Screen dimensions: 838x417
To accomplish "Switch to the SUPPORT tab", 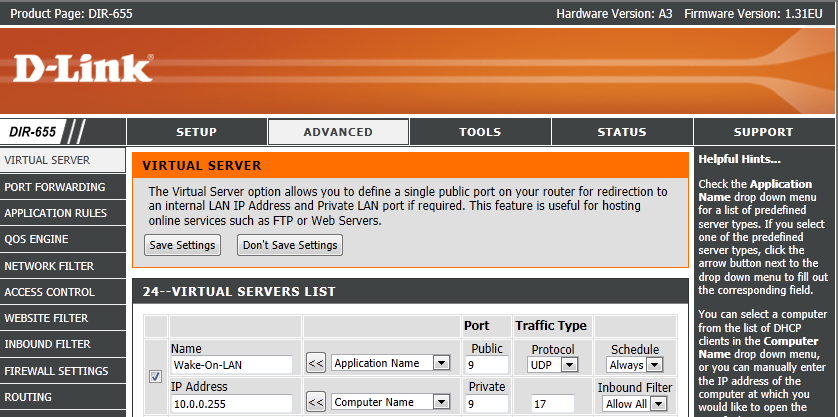I will pyautogui.click(x=764, y=132).
